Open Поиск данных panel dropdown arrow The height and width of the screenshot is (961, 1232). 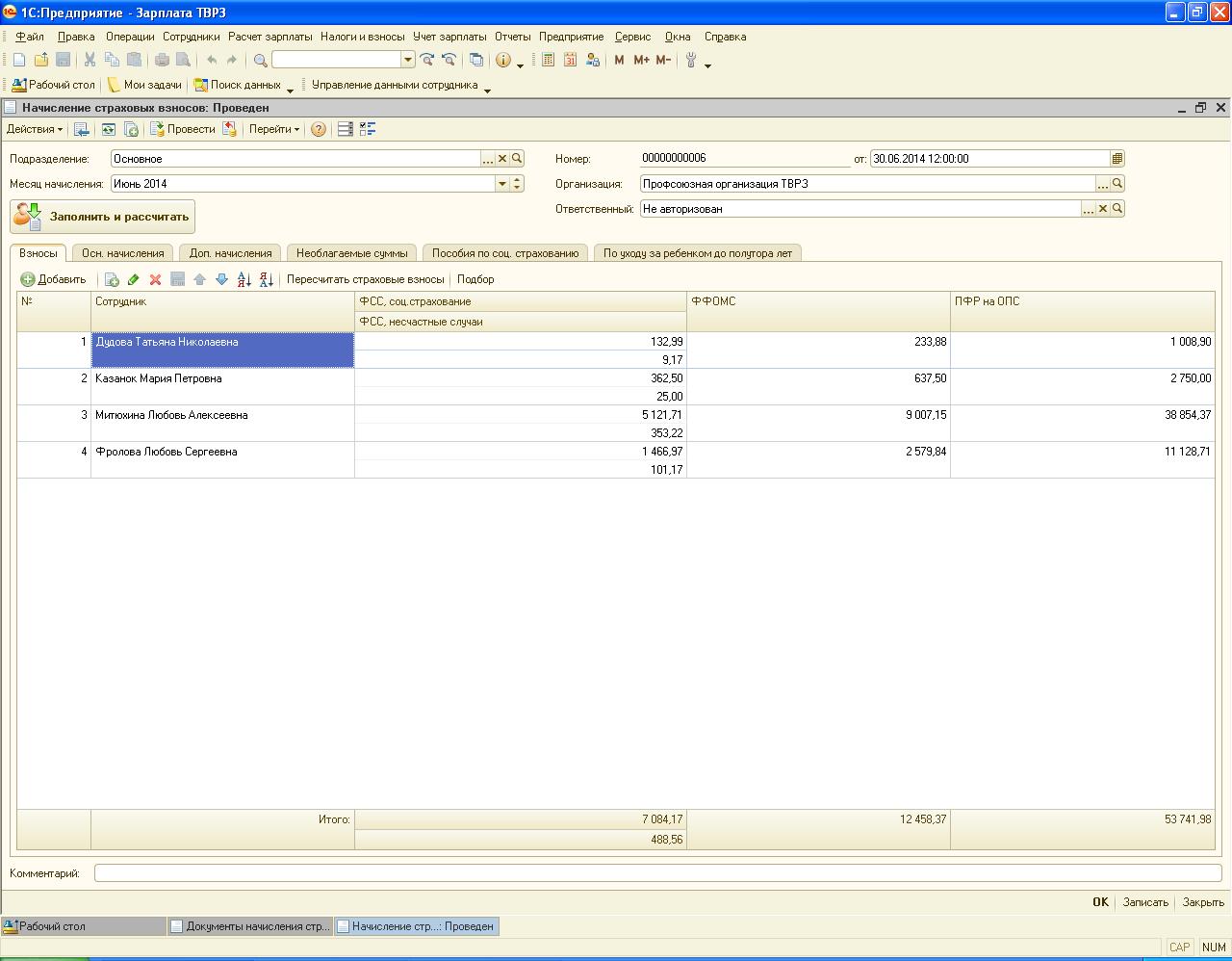coord(290,89)
